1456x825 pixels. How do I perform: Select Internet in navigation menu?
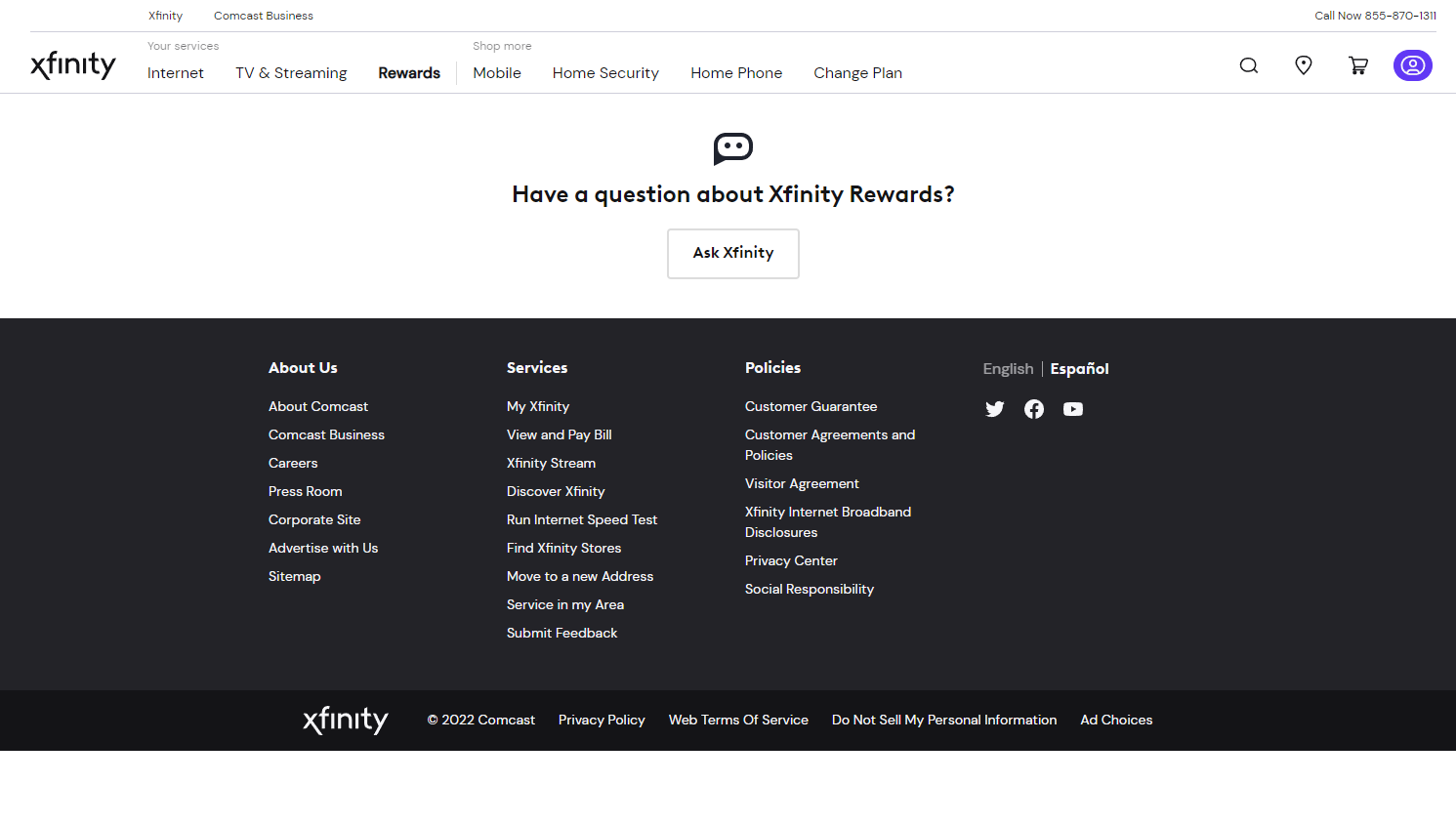pos(176,73)
